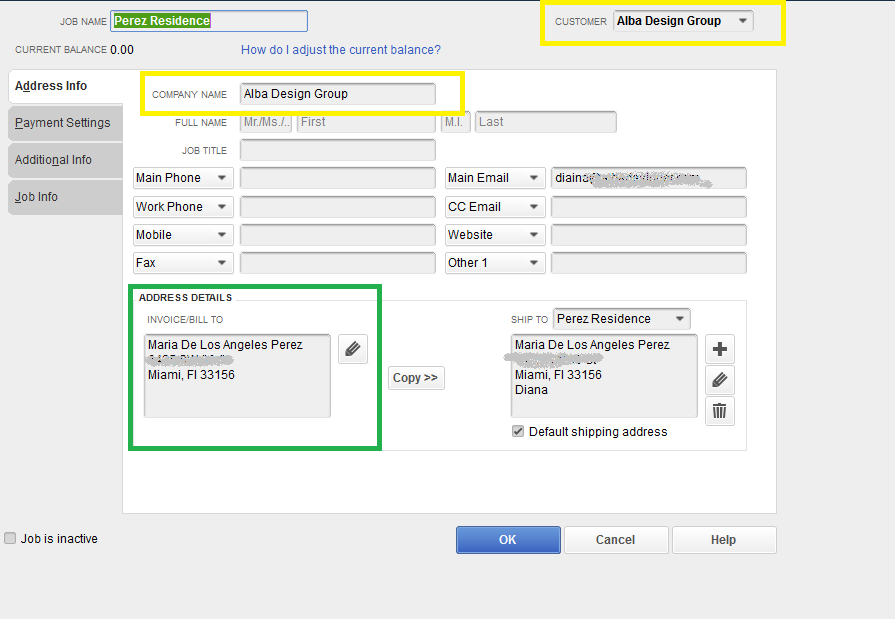Click the Last name field
Screen dimensions: 895x619
click(x=546, y=122)
